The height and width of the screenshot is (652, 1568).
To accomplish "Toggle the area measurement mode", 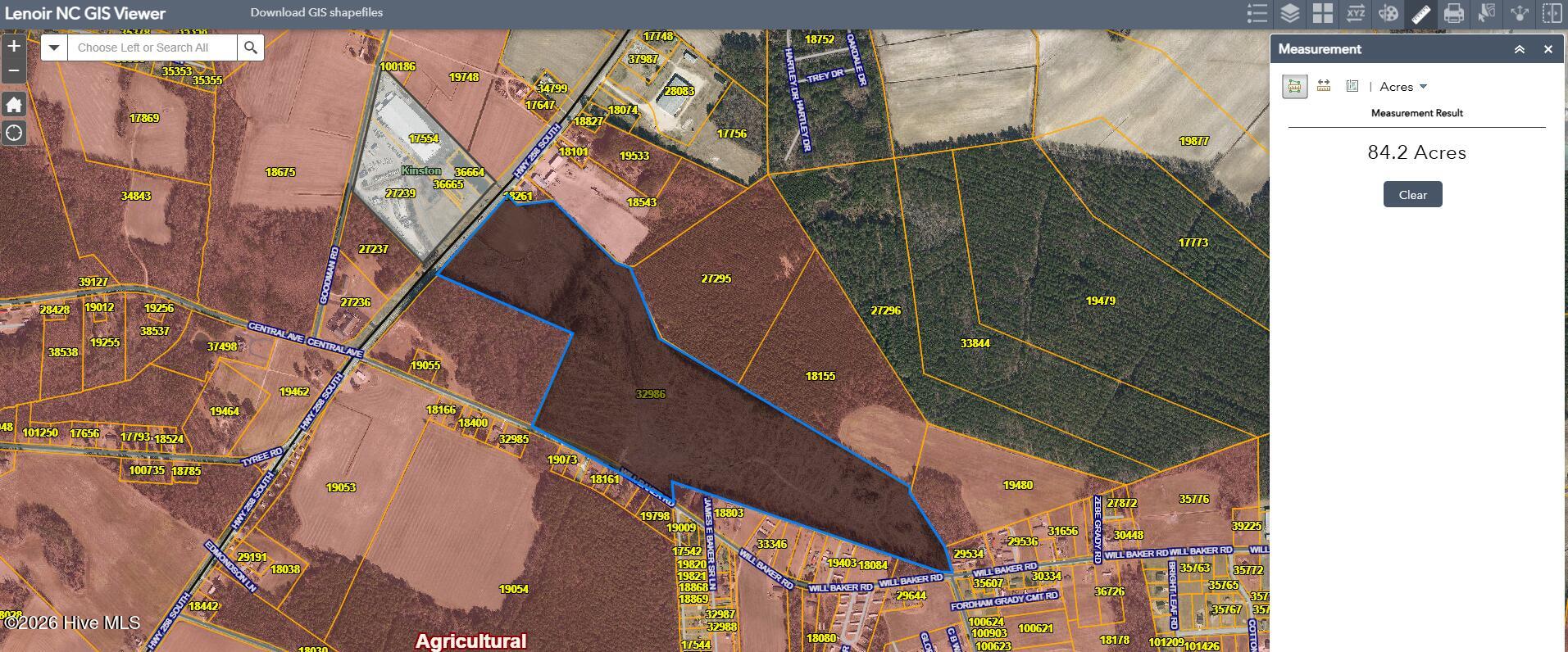I will click(1294, 87).
